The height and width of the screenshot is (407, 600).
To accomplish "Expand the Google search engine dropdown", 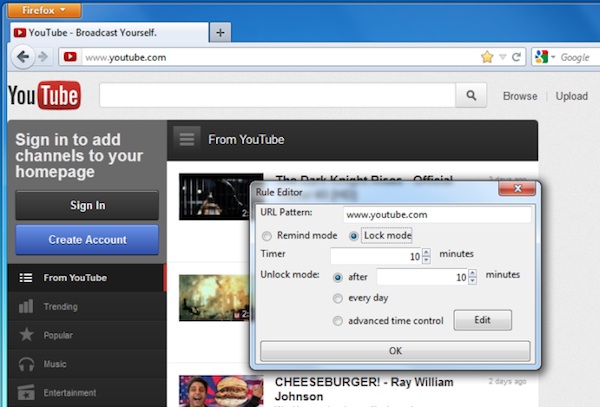I will 553,57.
